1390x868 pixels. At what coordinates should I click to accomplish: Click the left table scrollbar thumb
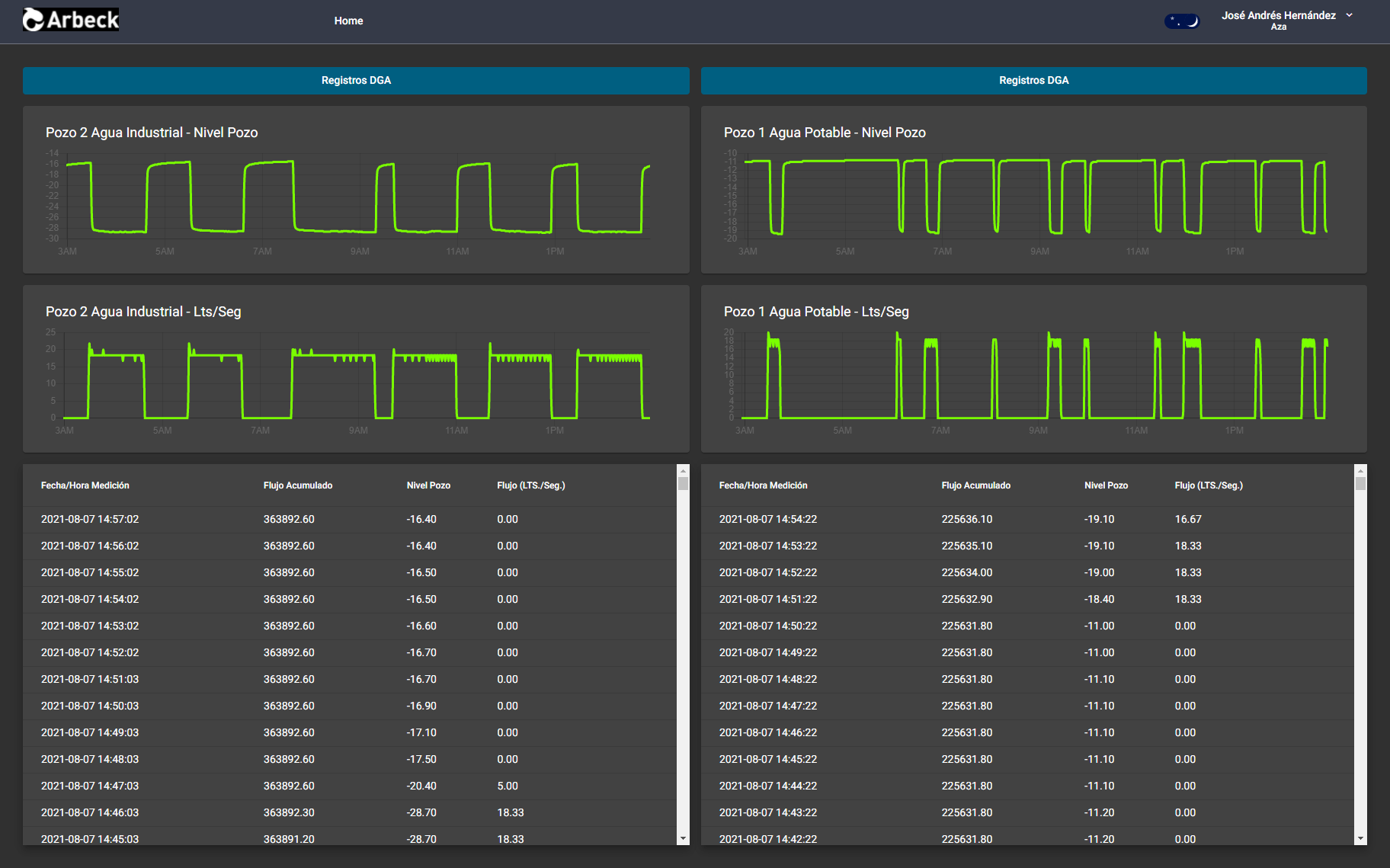tap(683, 484)
